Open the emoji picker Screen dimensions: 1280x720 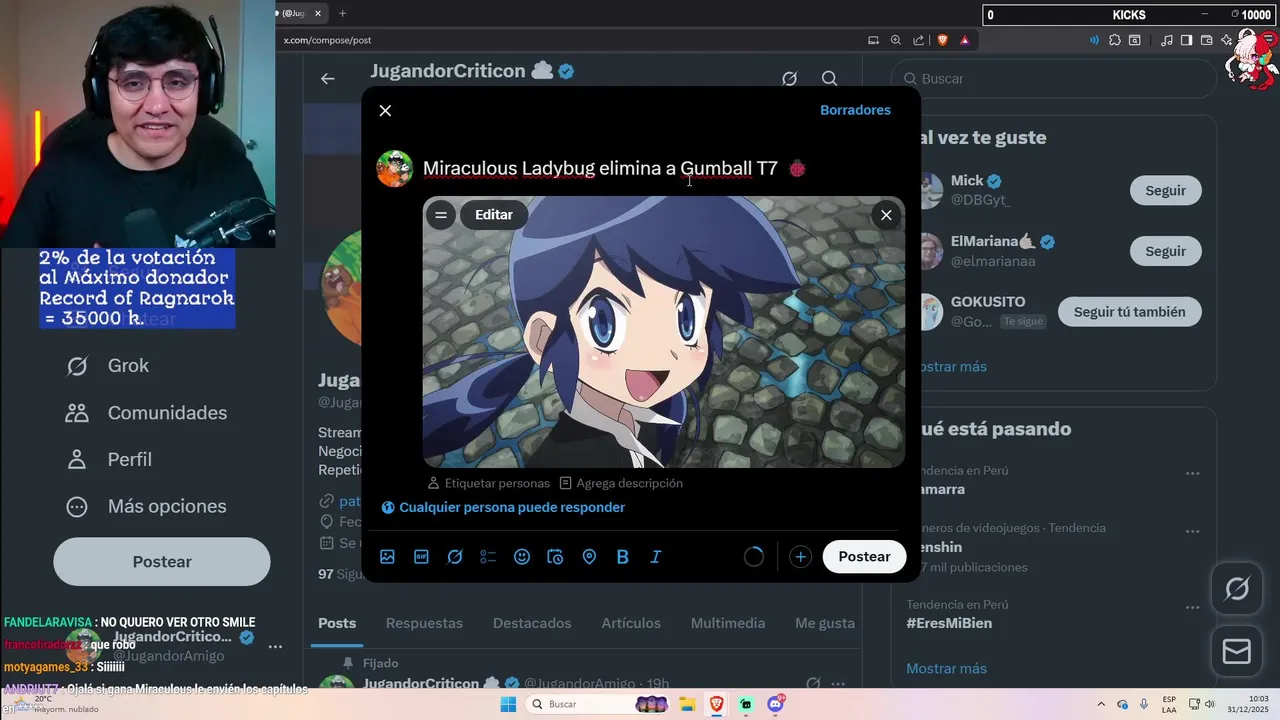click(522, 557)
